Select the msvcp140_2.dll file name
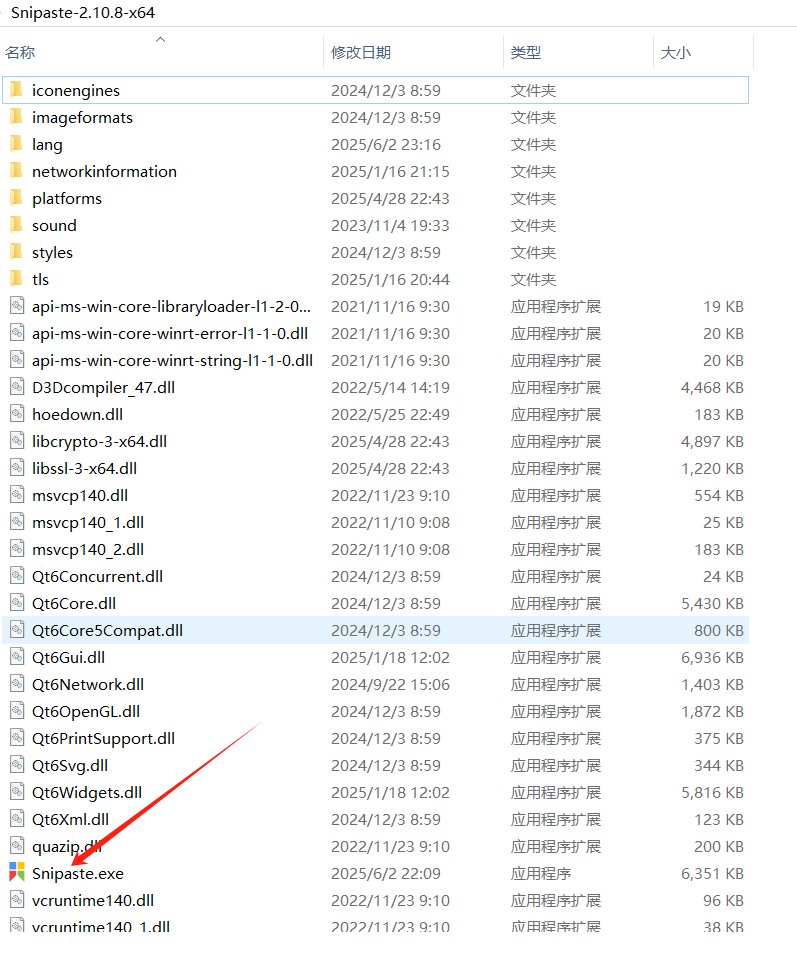 pyautogui.click(x=88, y=549)
